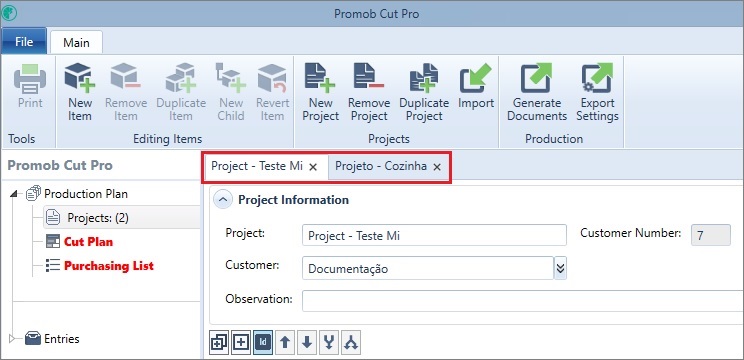The width and height of the screenshot is (744, 360).
Task: Click the move up arrow button
Action: coord(285,342)
